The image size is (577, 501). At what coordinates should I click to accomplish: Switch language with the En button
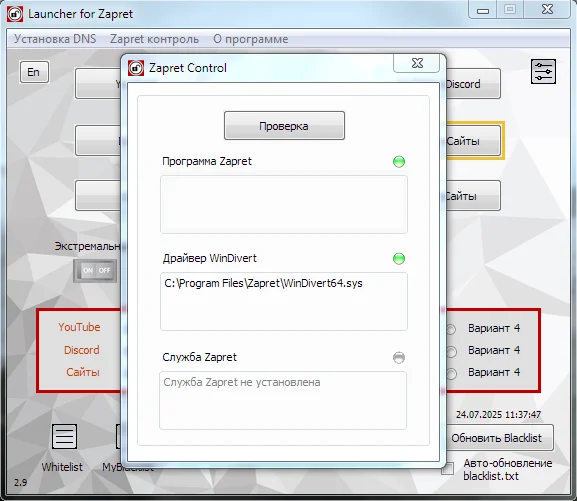34,72
